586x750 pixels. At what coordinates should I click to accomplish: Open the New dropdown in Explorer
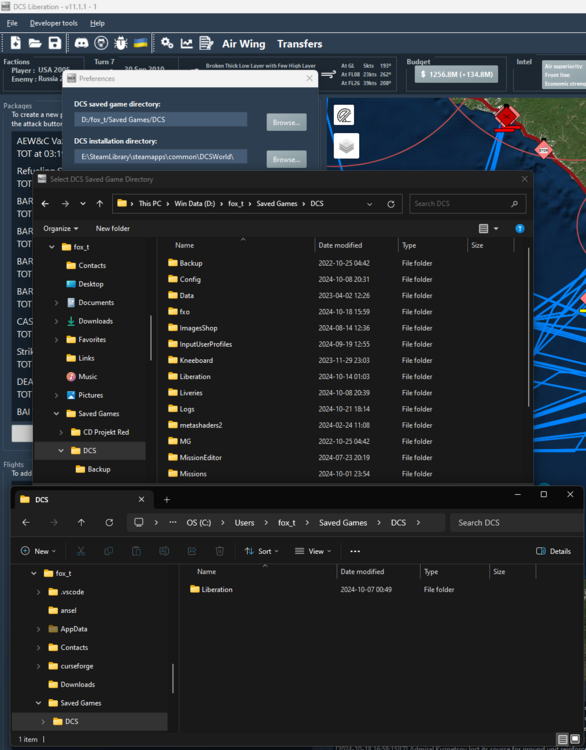38,551
